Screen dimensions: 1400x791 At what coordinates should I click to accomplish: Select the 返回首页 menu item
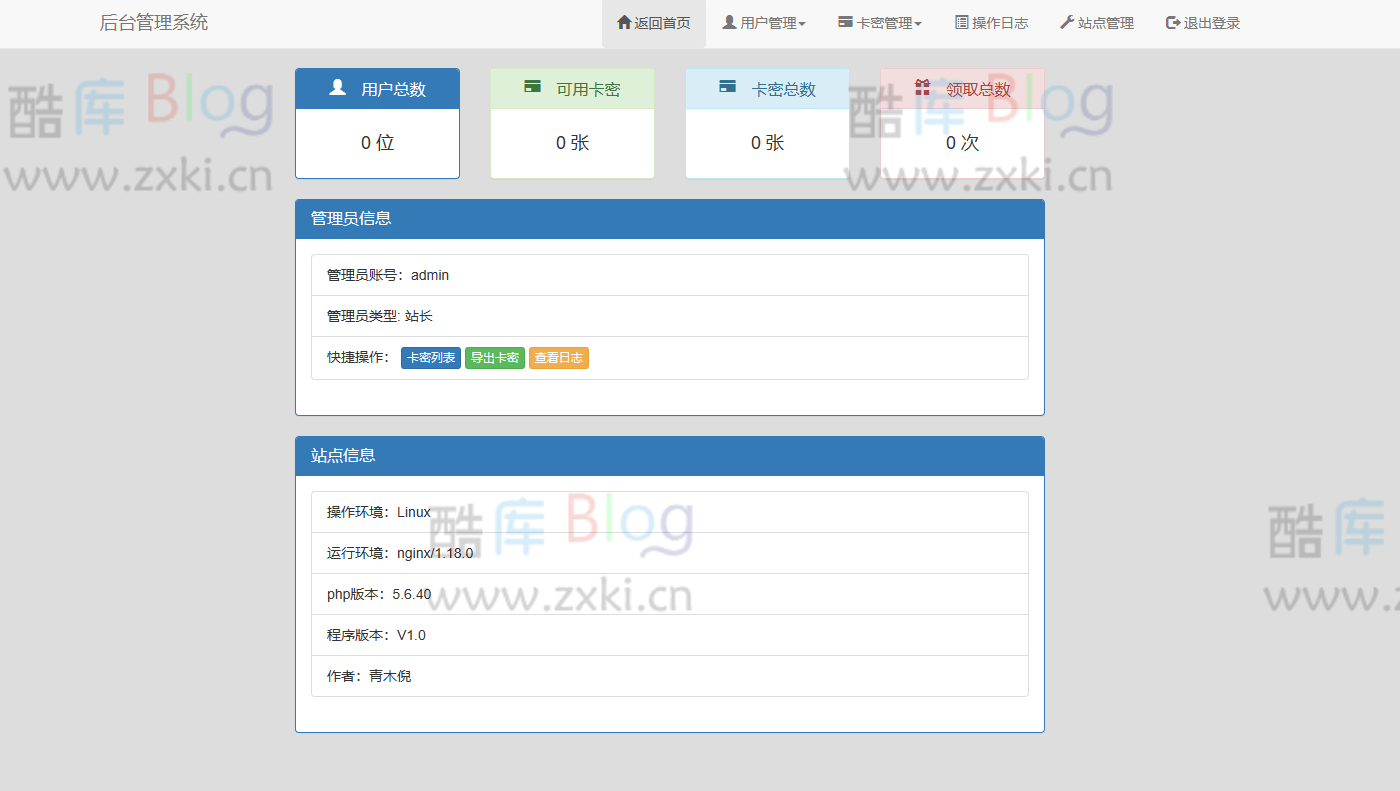coord(653,22)
